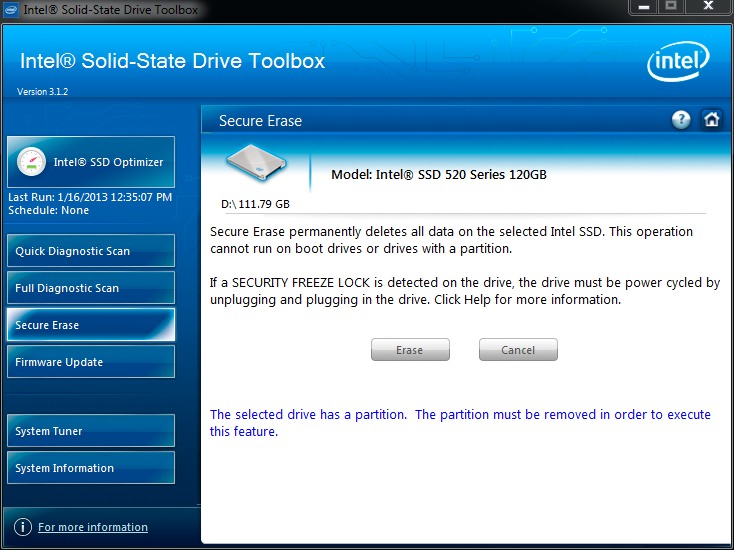This screenshot has height=550, width=734.
Task: Follow the 'For more information' link
Action: (x=93, y=527)
